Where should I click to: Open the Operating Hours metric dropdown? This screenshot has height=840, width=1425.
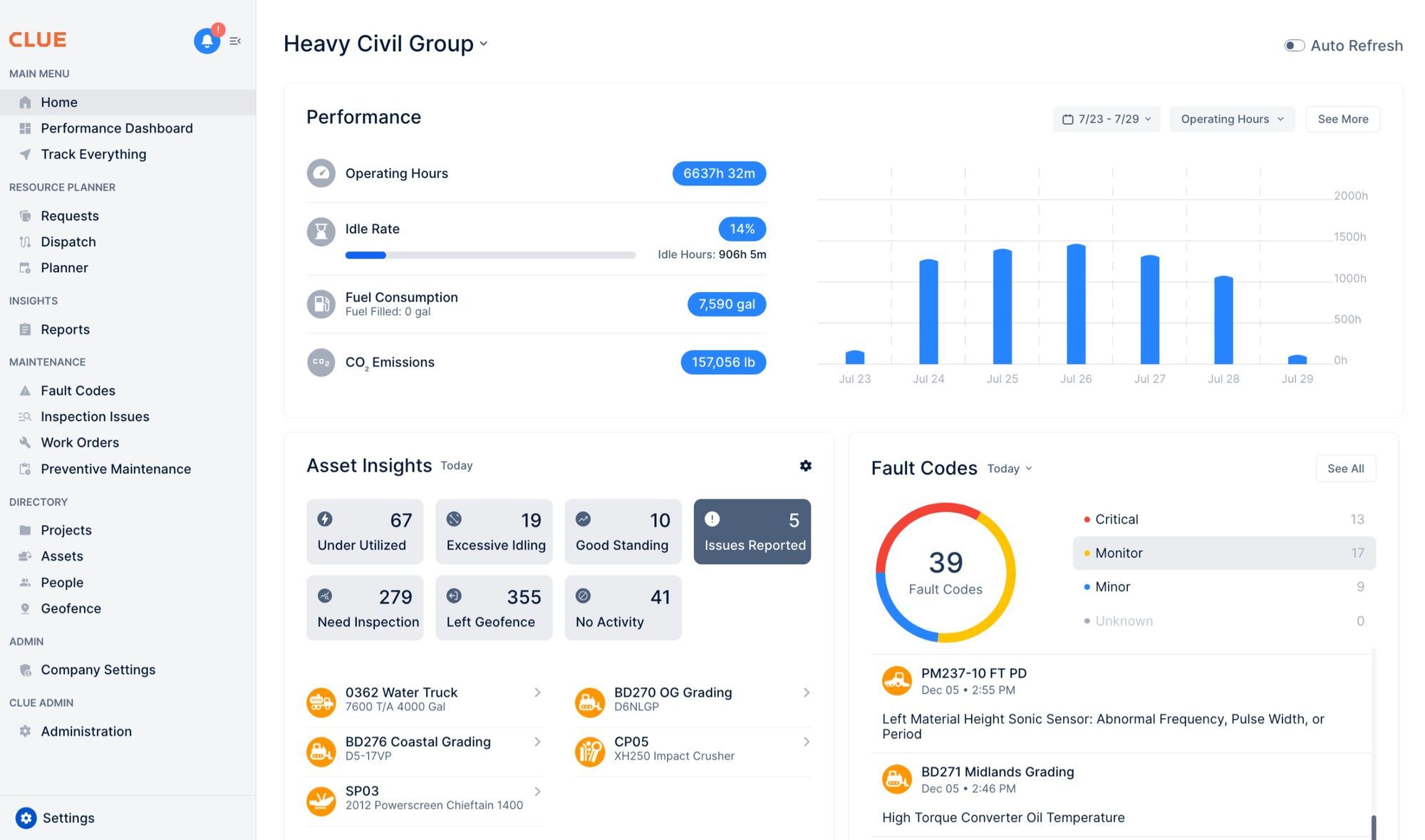(1231, 119)
